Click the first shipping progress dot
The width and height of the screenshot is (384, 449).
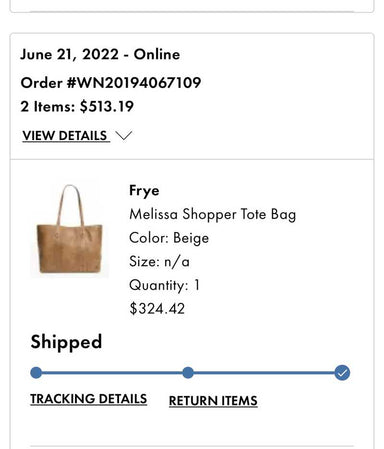point(36,373)
